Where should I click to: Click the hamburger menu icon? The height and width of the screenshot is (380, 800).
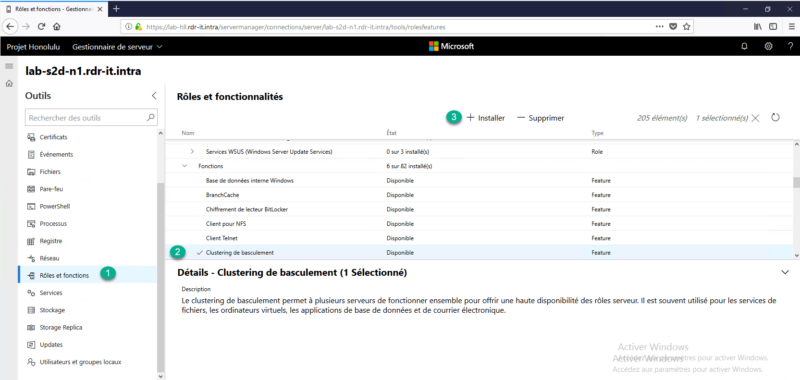tap(9, 66)
